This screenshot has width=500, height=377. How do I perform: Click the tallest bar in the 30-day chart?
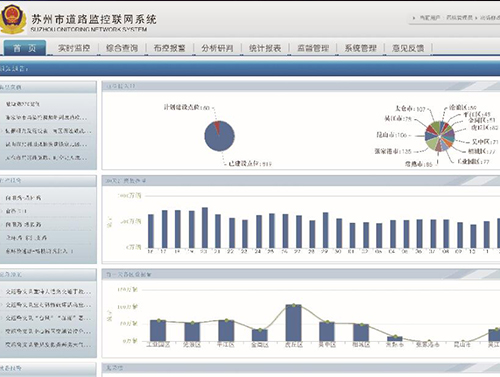(205, 228)
